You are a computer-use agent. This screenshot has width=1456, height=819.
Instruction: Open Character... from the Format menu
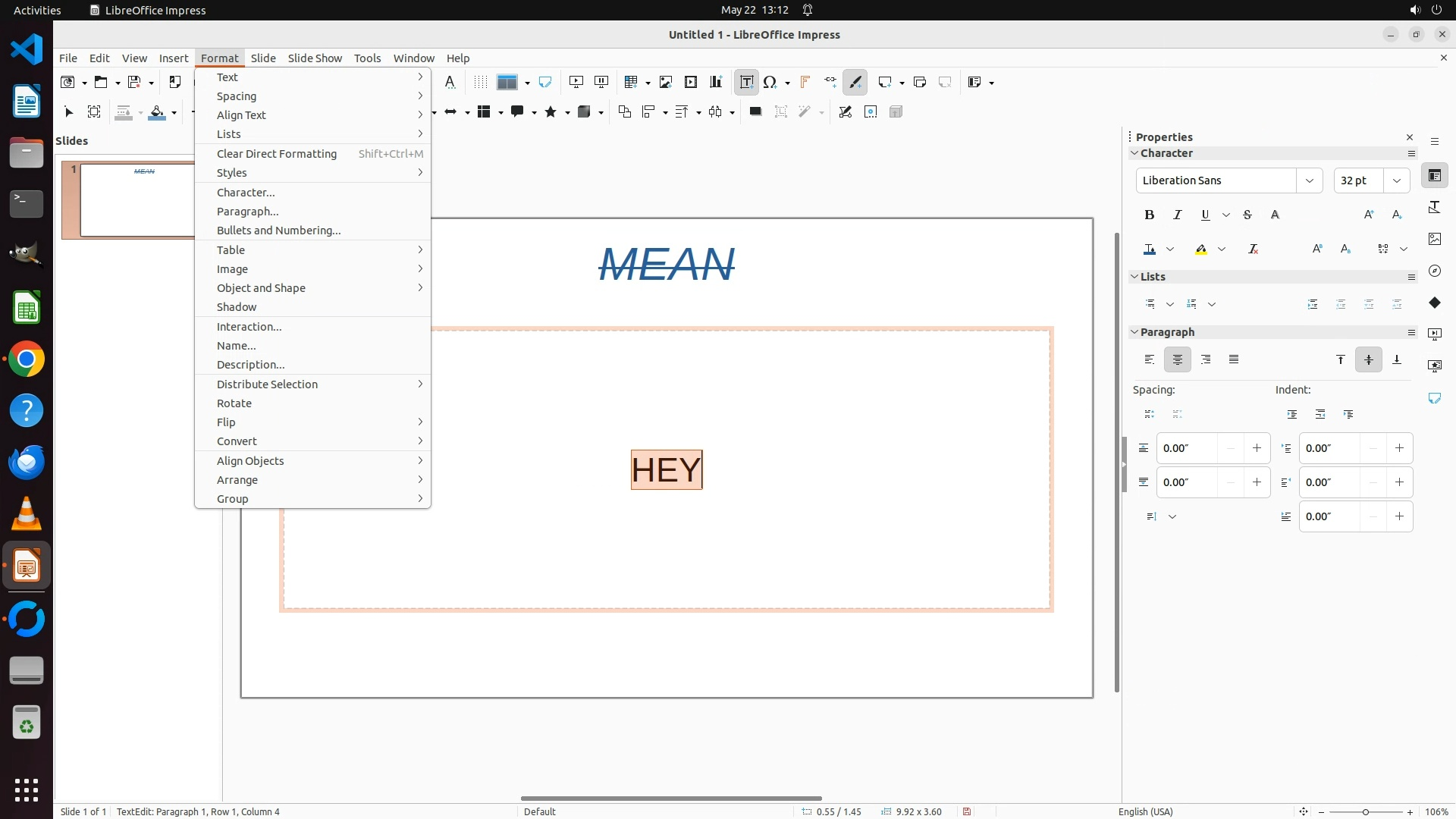click(x=246, y=193)
